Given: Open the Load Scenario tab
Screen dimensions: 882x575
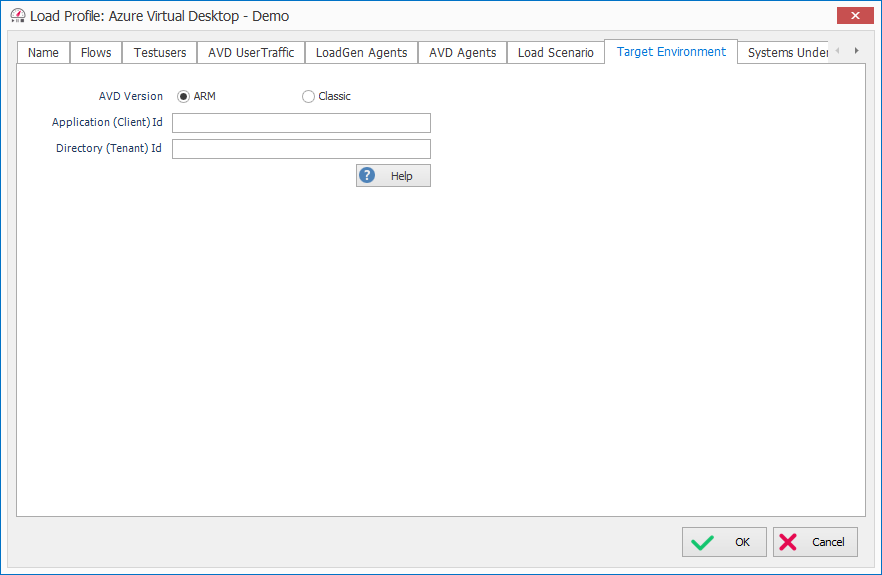Looking at the screenshot, I should coord(555,53).
